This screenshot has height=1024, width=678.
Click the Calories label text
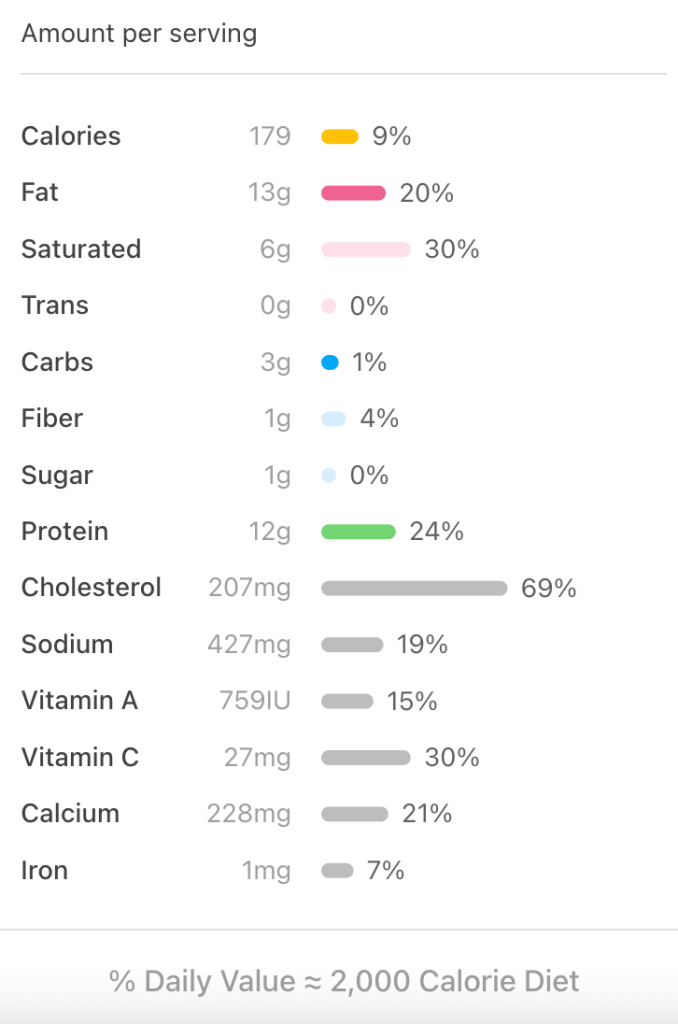click(x=71, y=136)
